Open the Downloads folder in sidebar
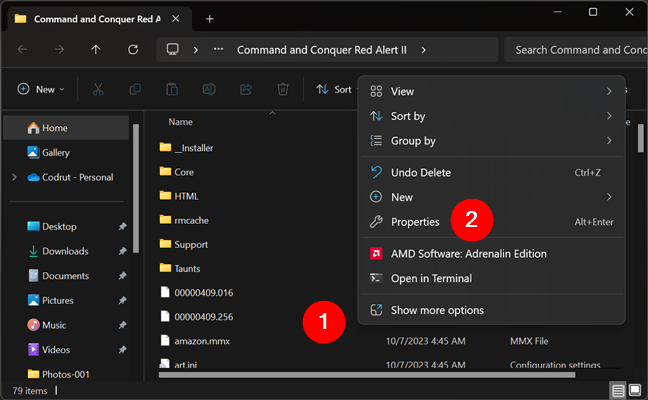648x400 pixels. (x=65, y=251)
